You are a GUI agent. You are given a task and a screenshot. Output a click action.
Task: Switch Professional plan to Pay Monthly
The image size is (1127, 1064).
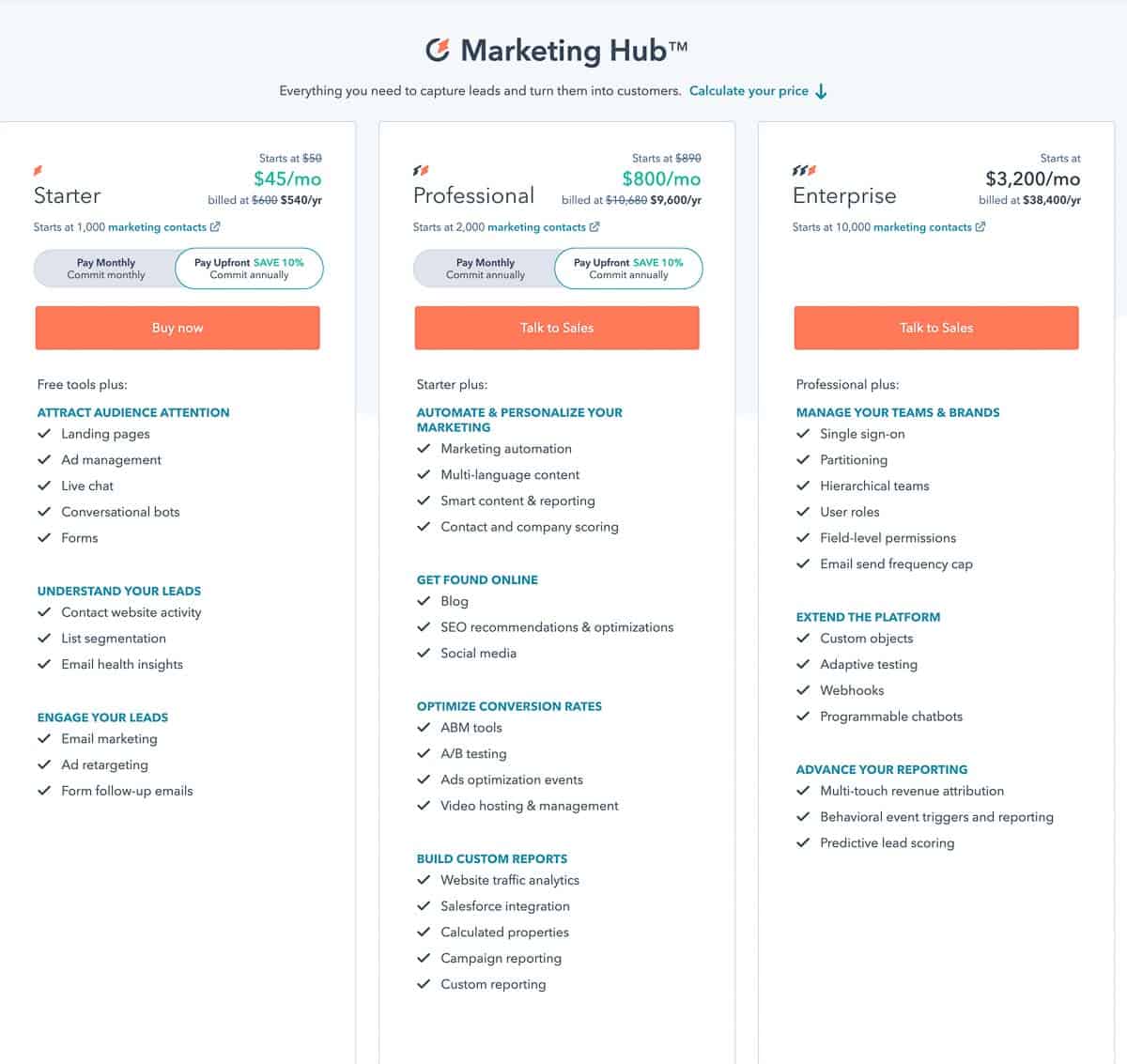click(486, 269)
